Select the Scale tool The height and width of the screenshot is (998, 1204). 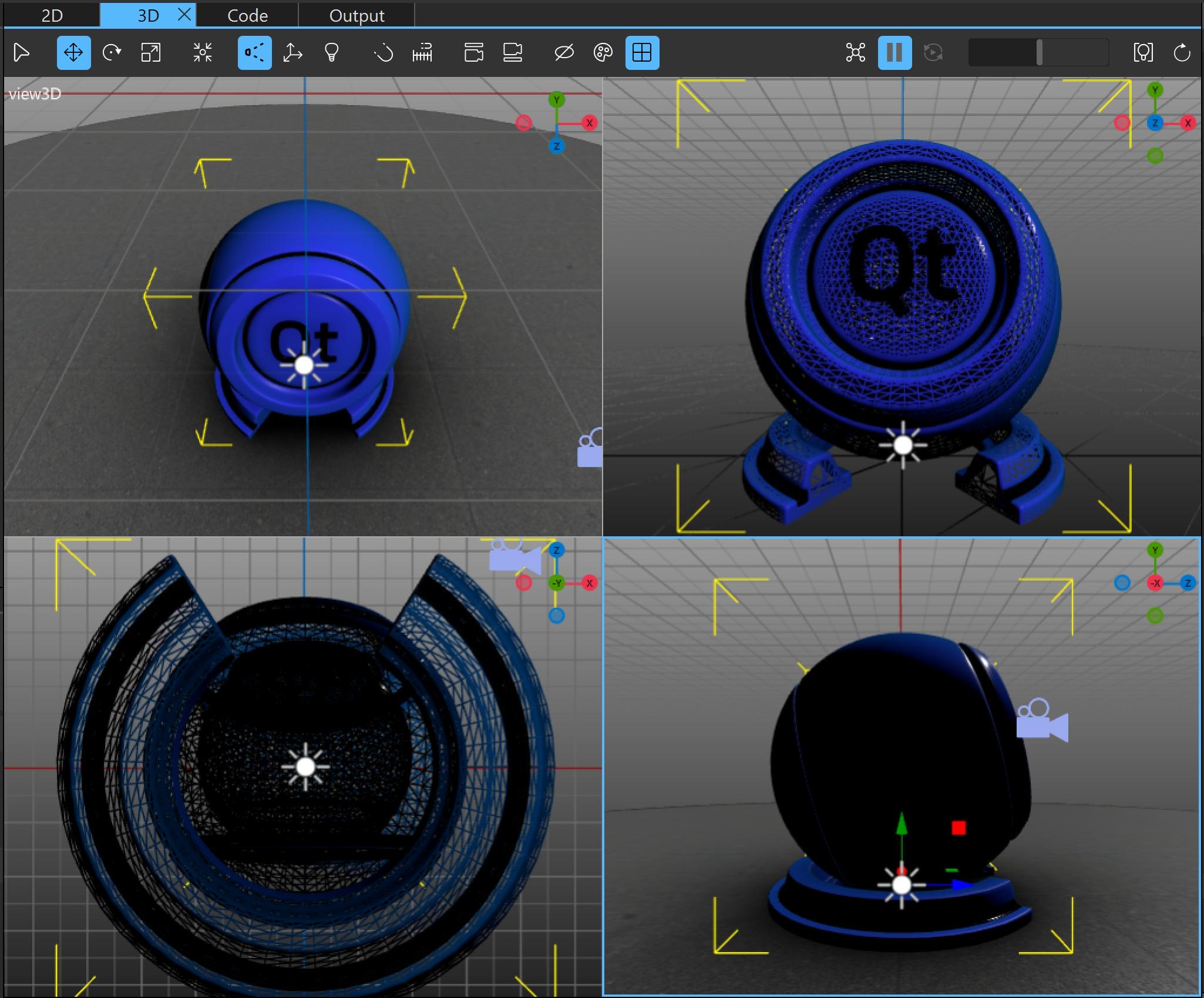[150, 52]
